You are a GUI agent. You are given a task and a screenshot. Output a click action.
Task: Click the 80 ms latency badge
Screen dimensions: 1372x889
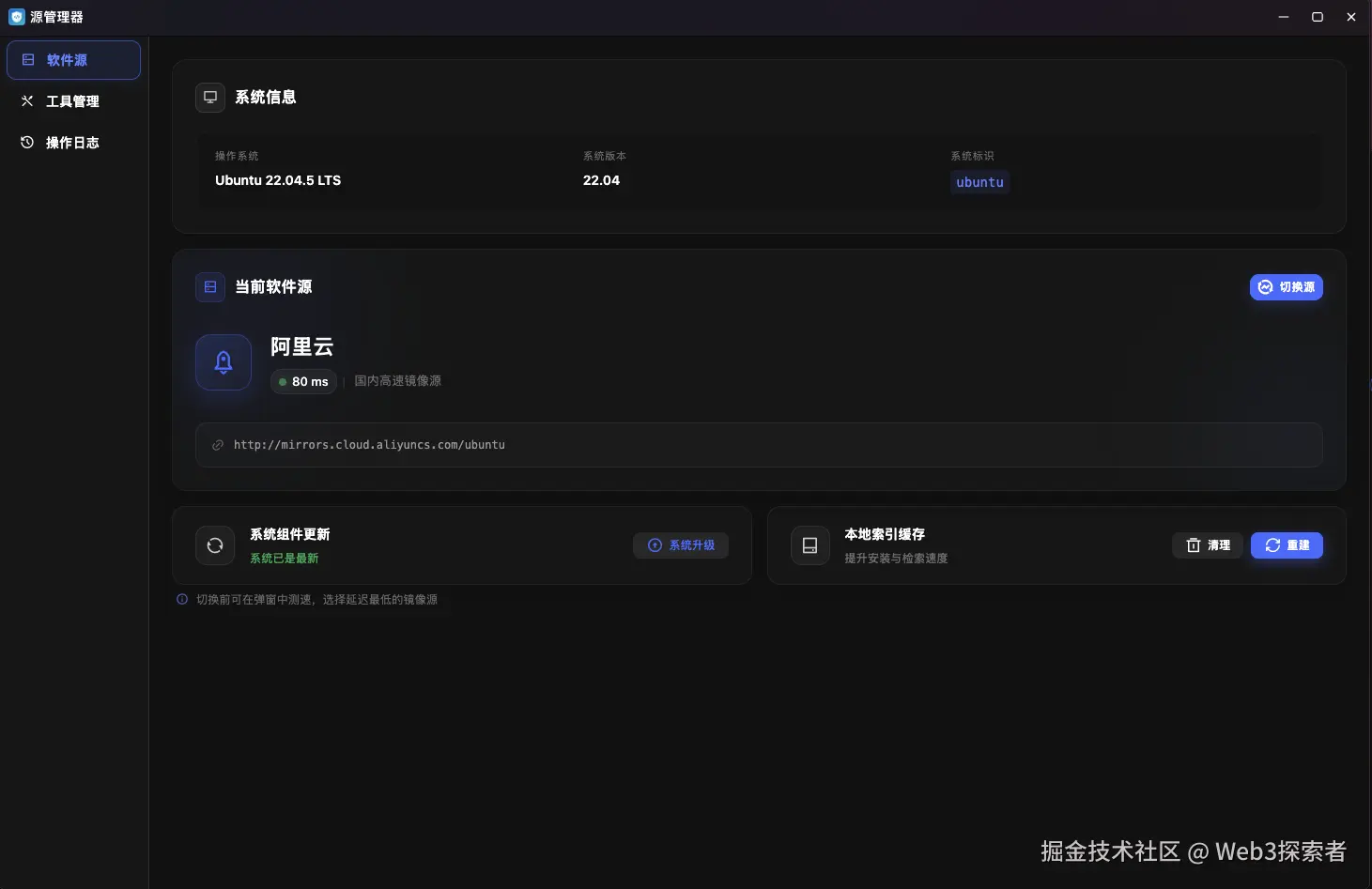point(303,381)
